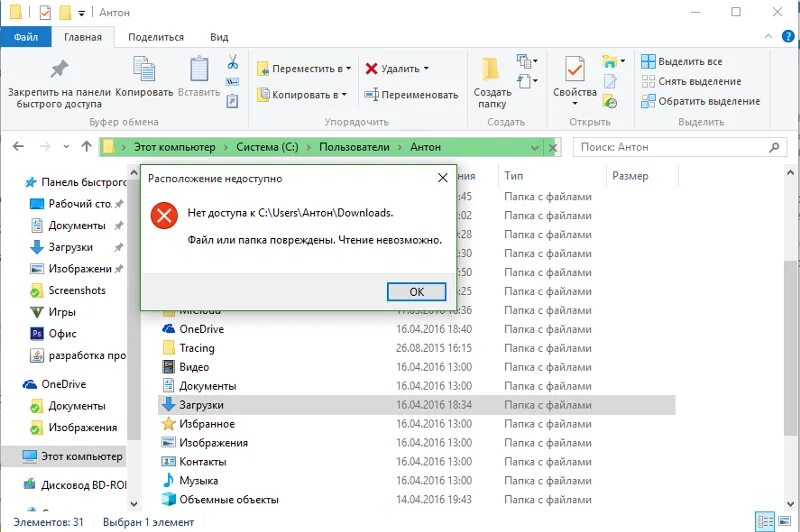Open the Поделиться ribbon tab
The height and width of the screenshot is (532, 800).
(156, 37)
